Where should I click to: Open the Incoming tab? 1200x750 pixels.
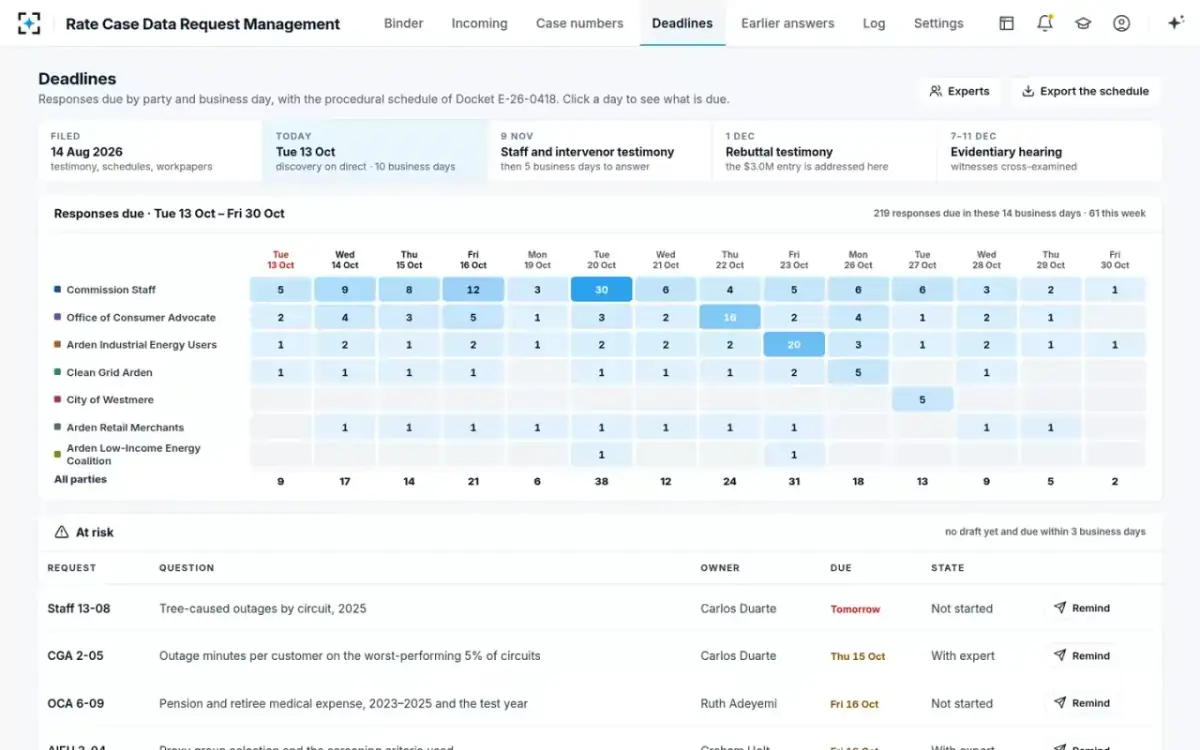point(479,23)
